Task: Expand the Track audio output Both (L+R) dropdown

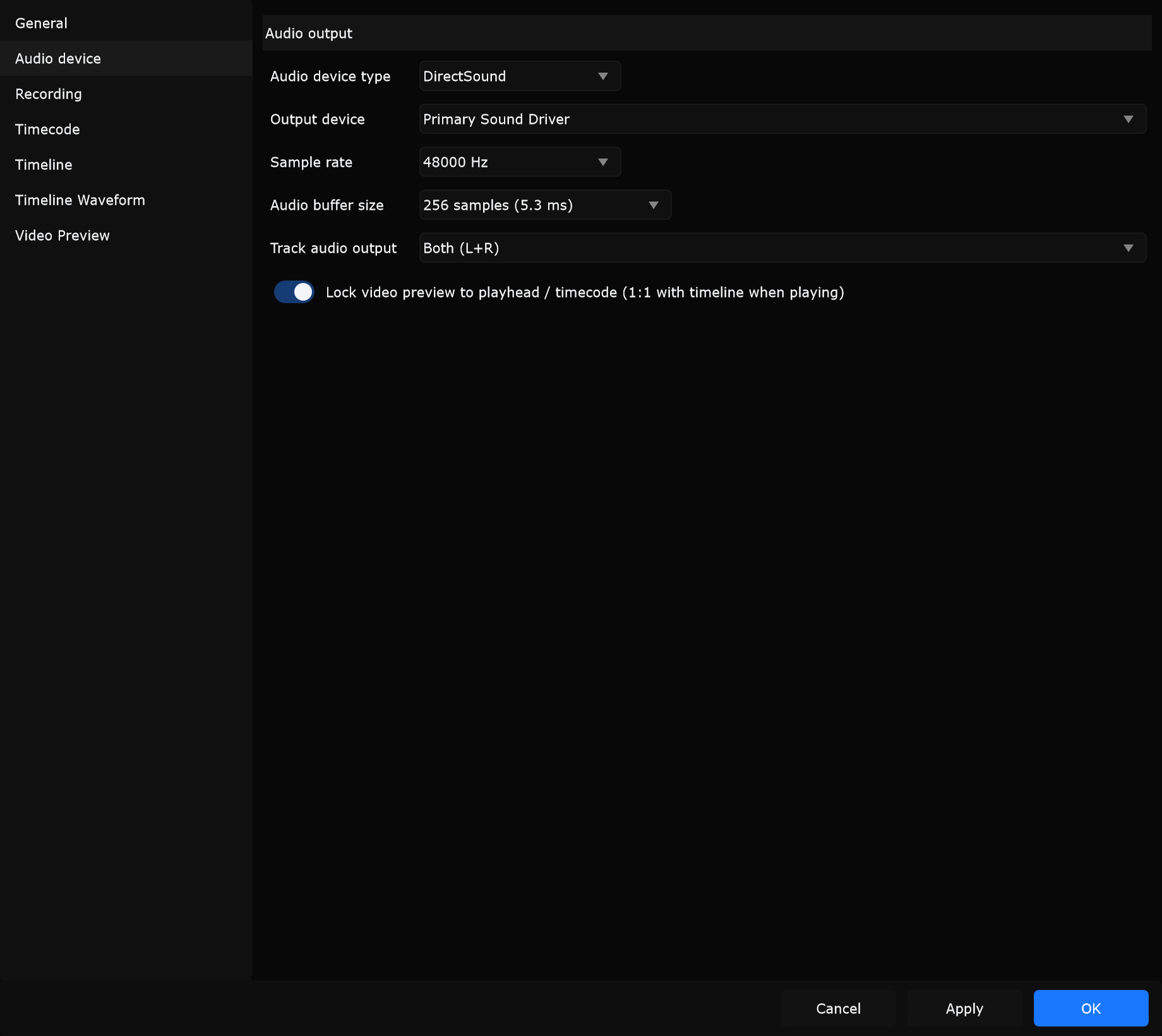Action: [782, 248]
